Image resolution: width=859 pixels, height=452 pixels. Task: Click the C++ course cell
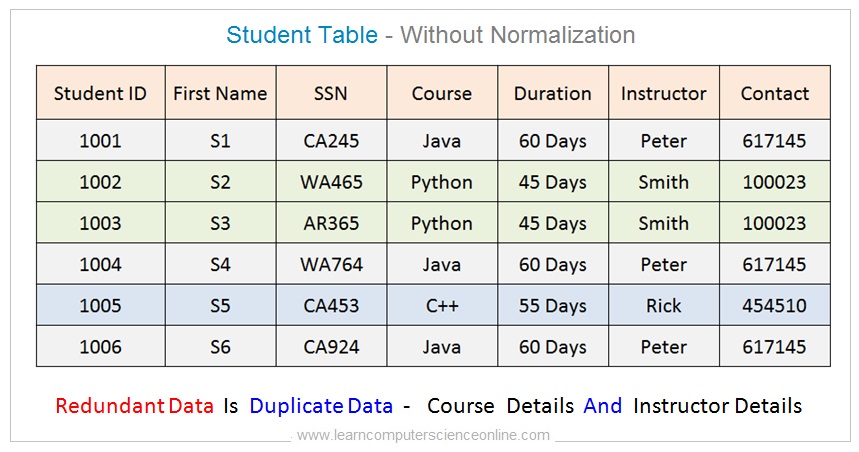441,306
